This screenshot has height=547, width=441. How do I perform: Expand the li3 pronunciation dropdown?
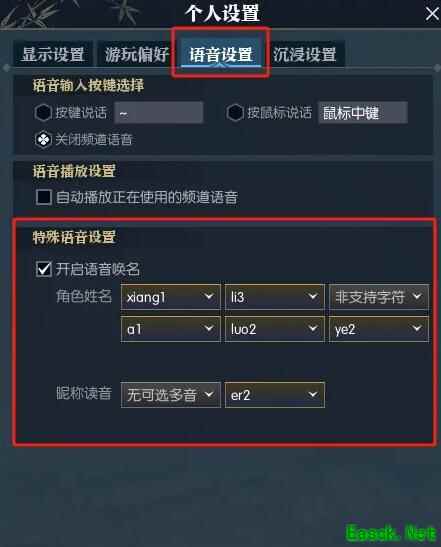coord(275,297)
